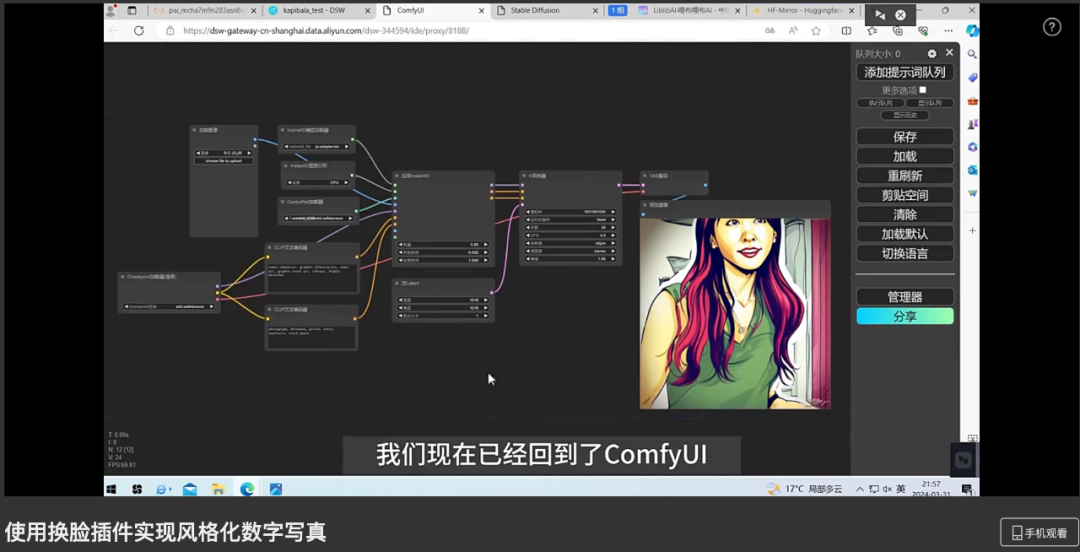Click the generated preview image
Viewport: 1080px width, 552px height.
pyautogui.click(x=735, y=314)
